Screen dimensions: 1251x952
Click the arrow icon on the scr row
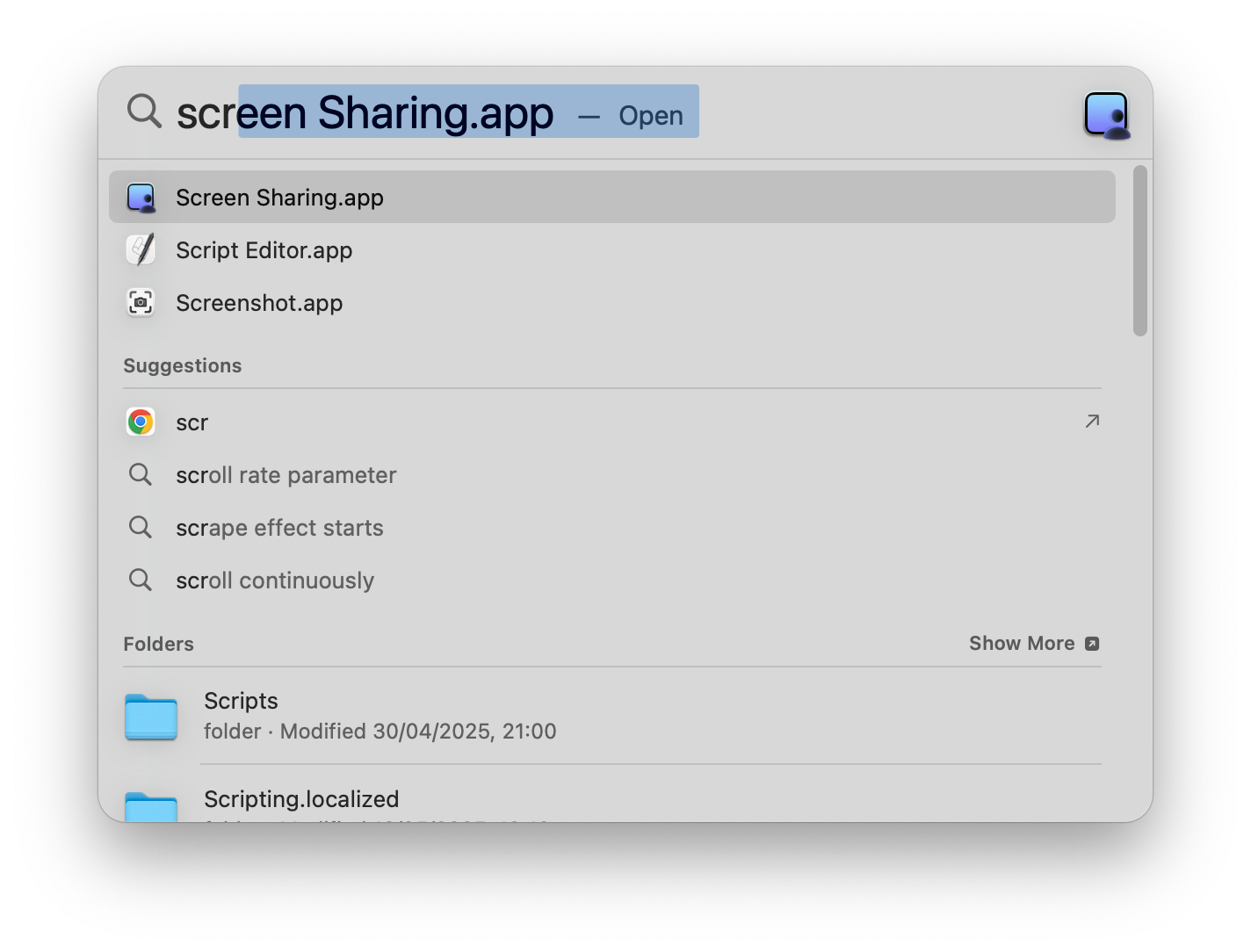1092,422
